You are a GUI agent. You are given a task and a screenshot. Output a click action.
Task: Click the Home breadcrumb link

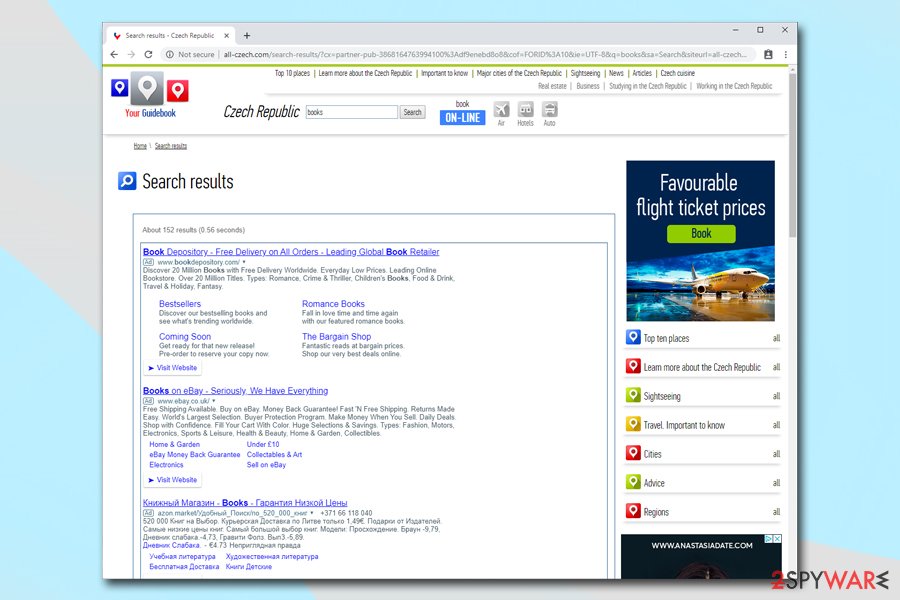point(140,146)
